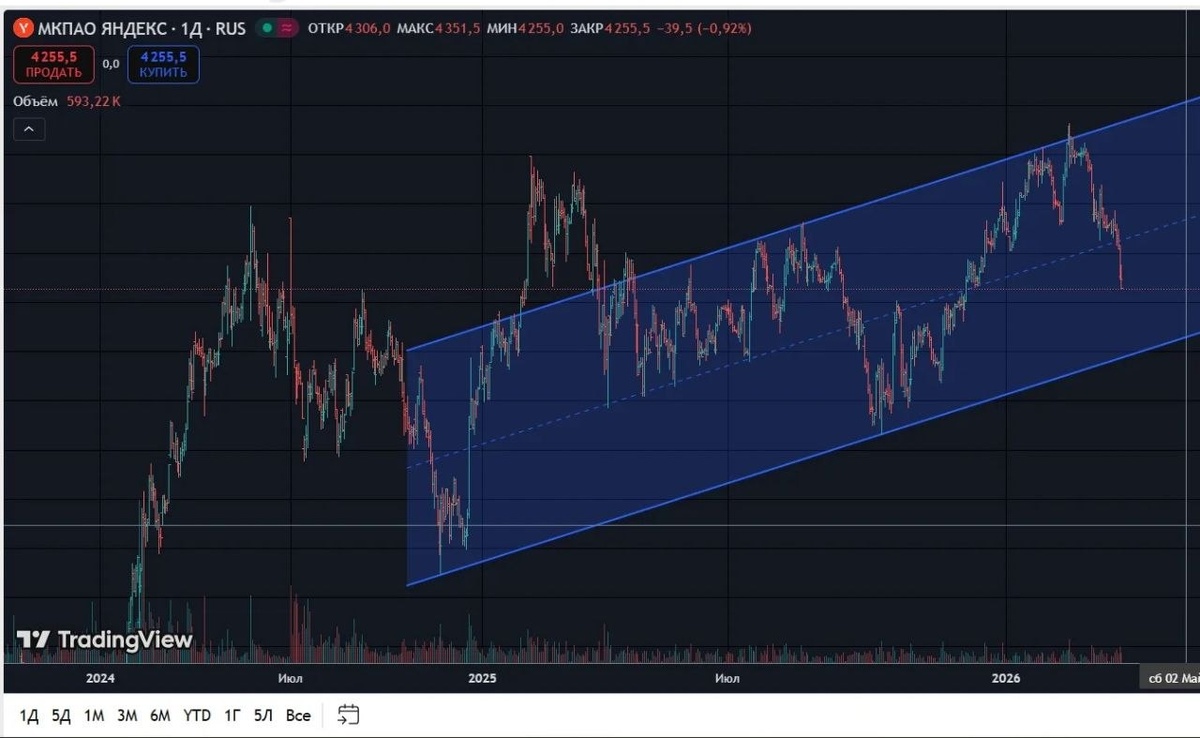Click the volume value 593,22 K
Viewport: 1200px width, 738px height.
point(94,101)
